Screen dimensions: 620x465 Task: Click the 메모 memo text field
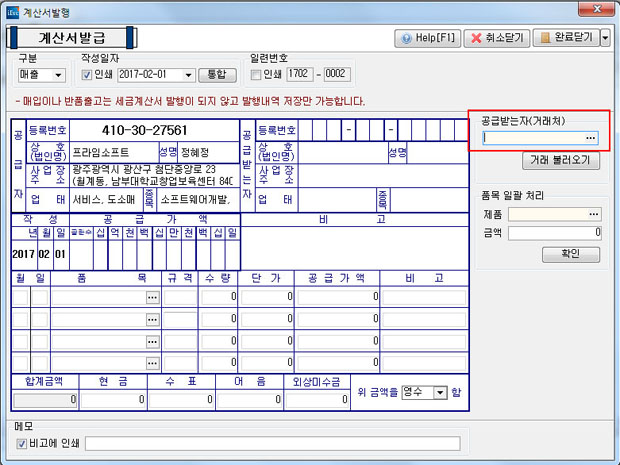(x=272, y=443)
